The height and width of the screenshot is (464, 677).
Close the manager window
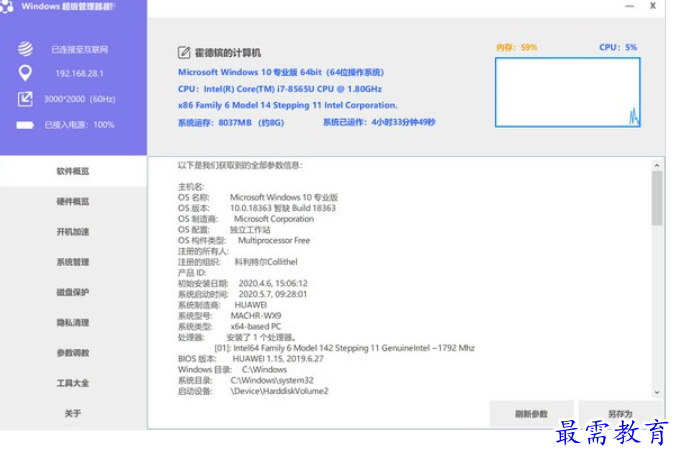point(653,6)
